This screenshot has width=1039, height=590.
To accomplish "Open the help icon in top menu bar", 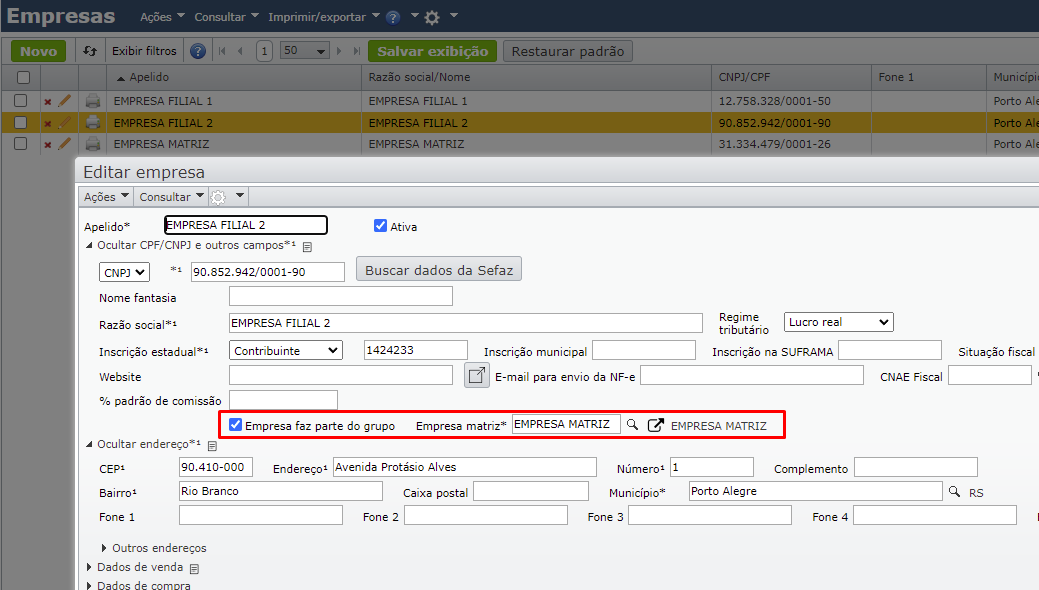I will [393, 17].
